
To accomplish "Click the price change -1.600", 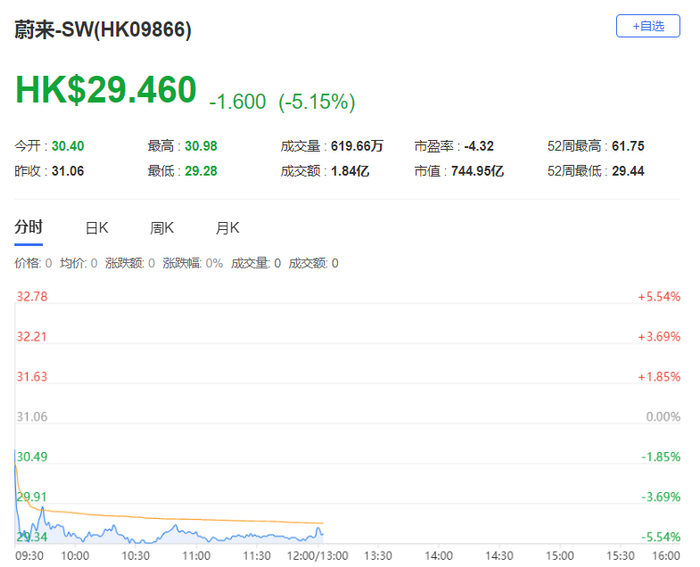I will (x=238, y=102).
